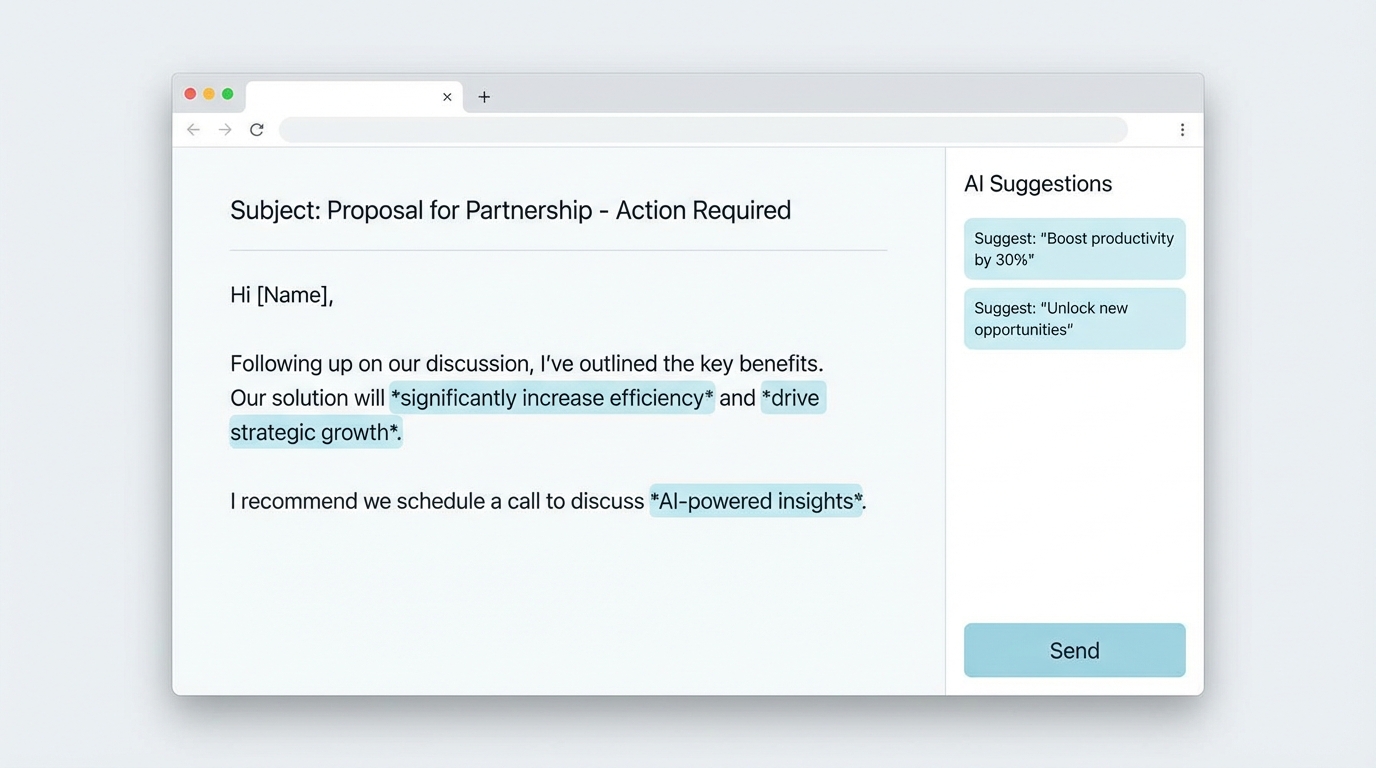Screen dimensions: 1376x768
Task: Select the highlighted "AI-powered insights" phrase
Action: [x=756, y=501]
